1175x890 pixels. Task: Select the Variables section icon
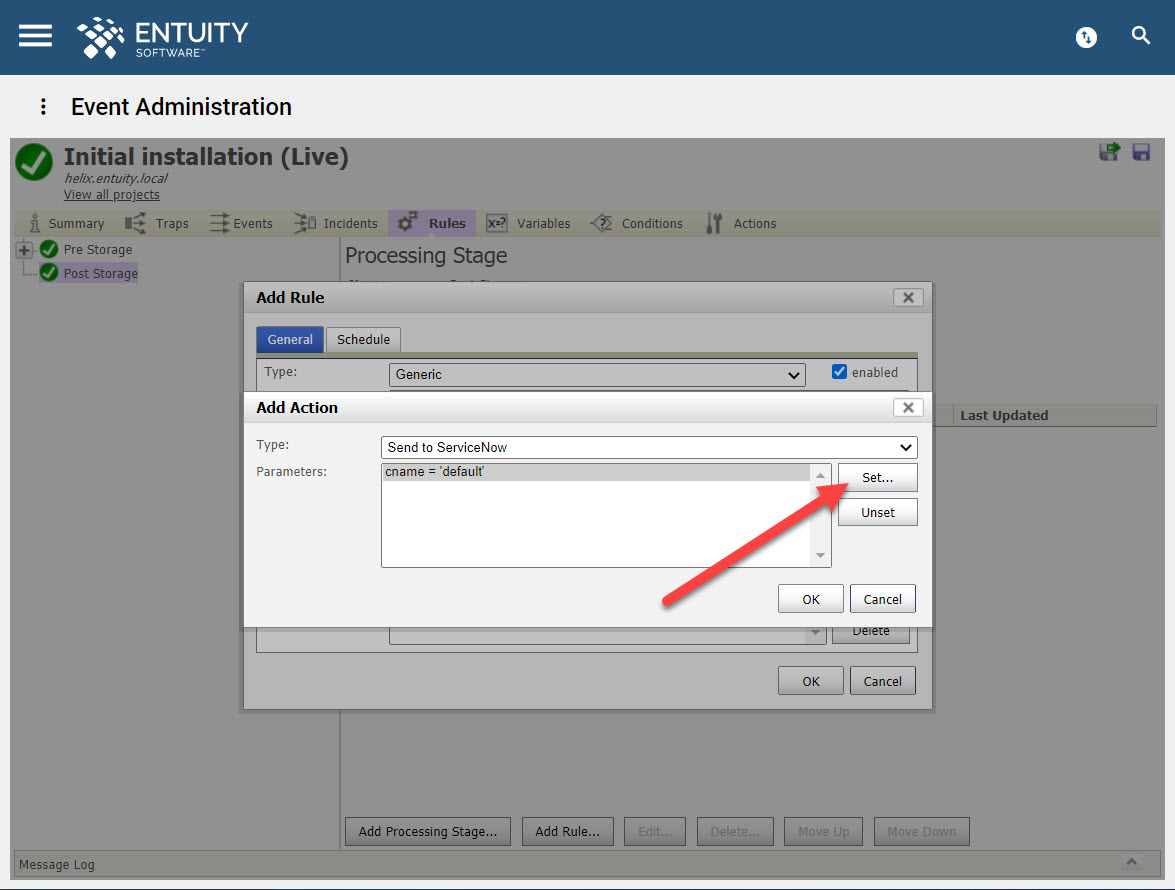tap(497, 223)
